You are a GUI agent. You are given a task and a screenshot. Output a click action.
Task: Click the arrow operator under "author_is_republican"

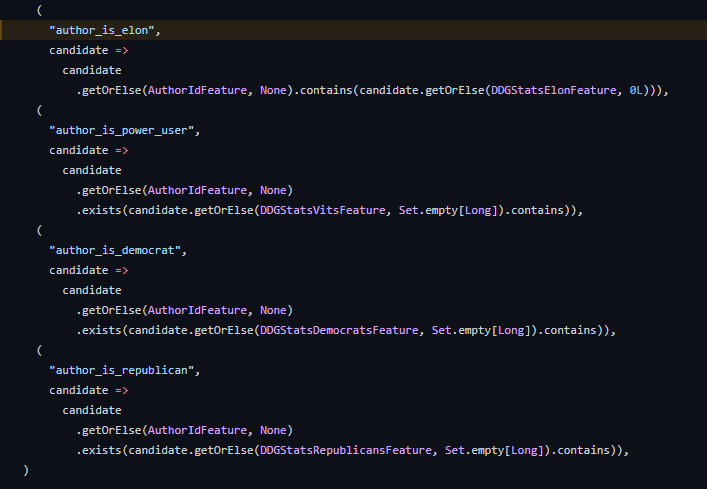tap(122, 390)
